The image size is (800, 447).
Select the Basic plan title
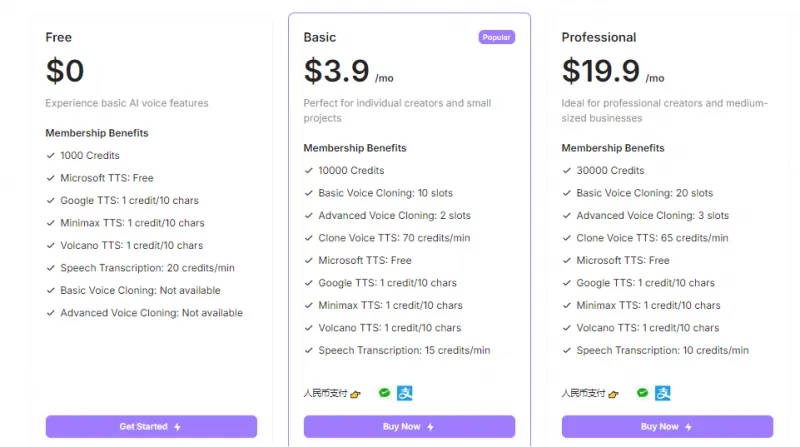(x=320, y=38)
